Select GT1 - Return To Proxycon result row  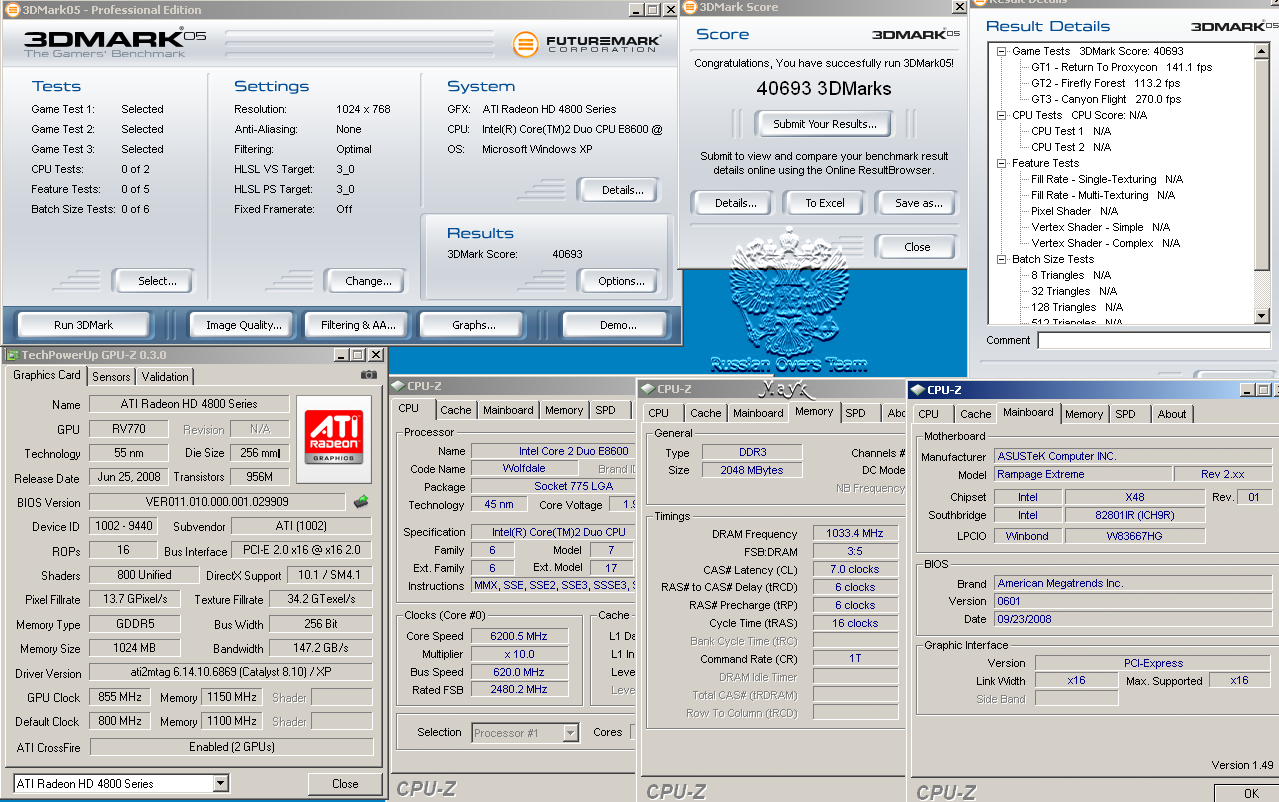tap(1121, 67)
